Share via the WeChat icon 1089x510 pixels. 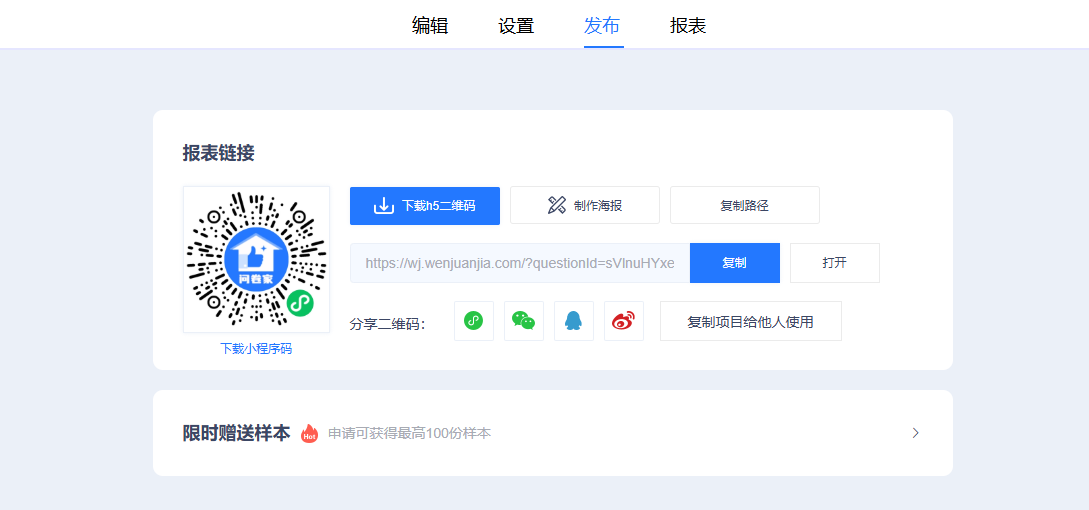tap(524, 321)
